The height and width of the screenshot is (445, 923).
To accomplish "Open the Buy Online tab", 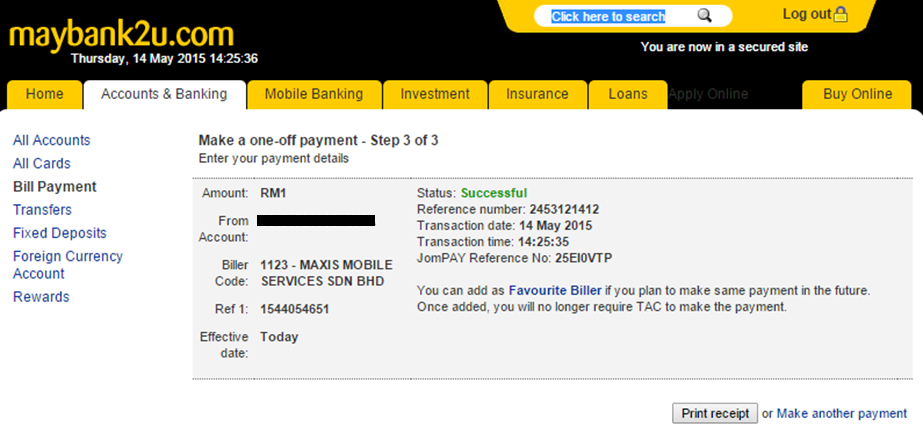I will coord(857,94).
